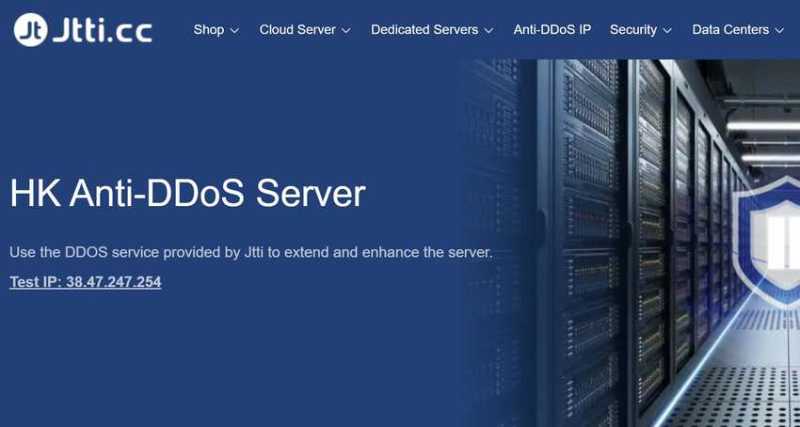Open the Shop menu
Screen dimensions: 800x427
209,30
